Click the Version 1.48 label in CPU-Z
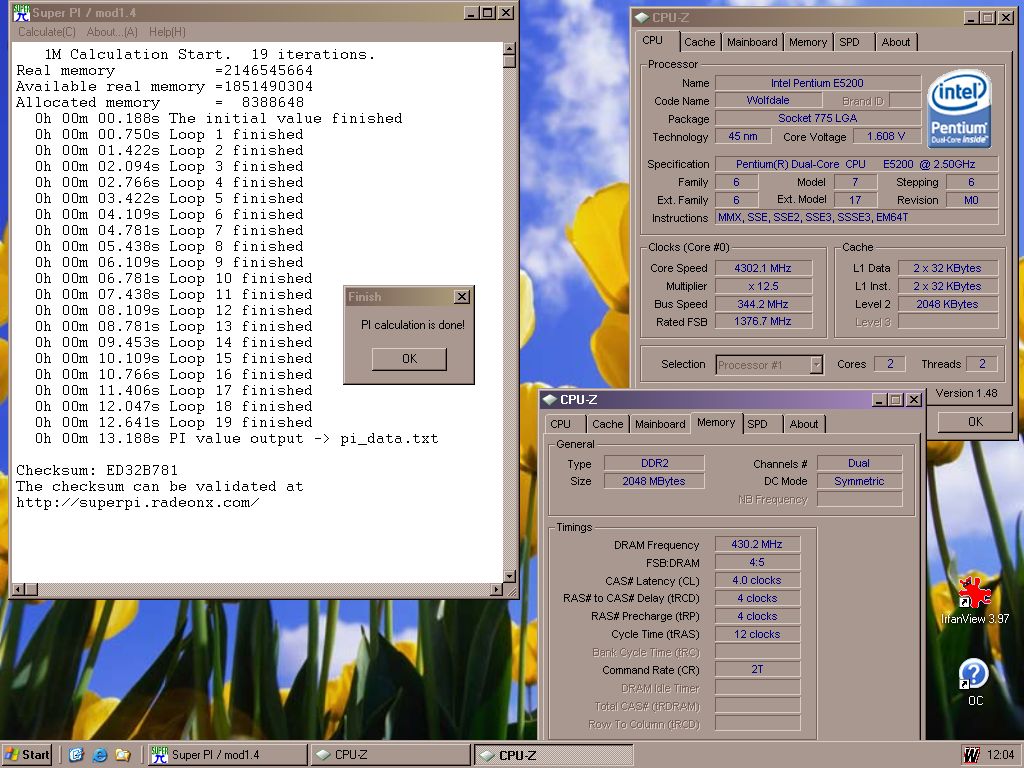Screen dimensions: 1024x768 click(x=966, y=393)
